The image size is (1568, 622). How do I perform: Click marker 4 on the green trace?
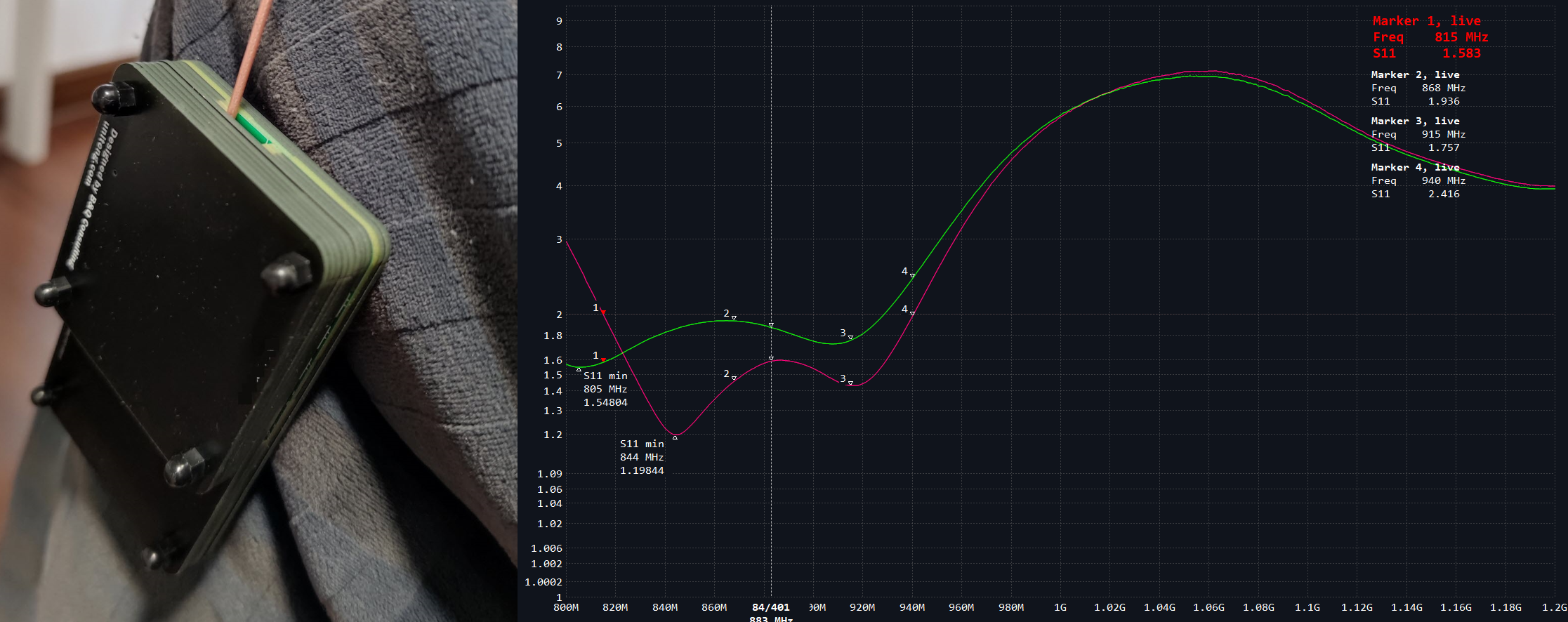tap(912, 276)
